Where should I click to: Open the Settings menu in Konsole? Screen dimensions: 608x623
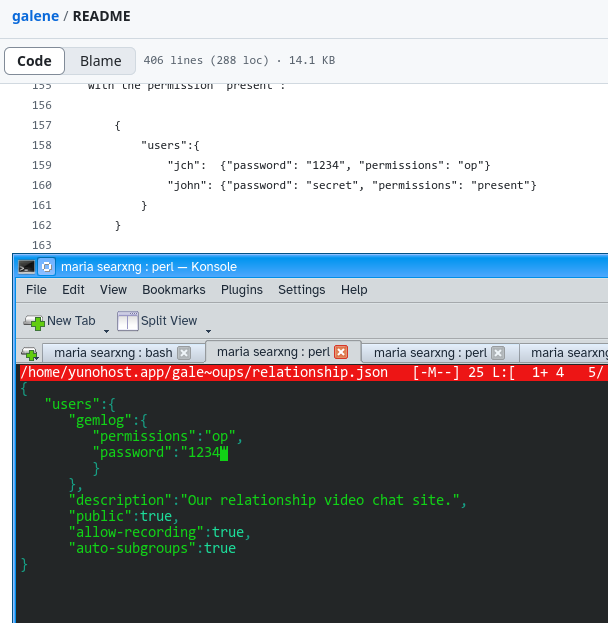pyautogui.click(x=302, y=290)
